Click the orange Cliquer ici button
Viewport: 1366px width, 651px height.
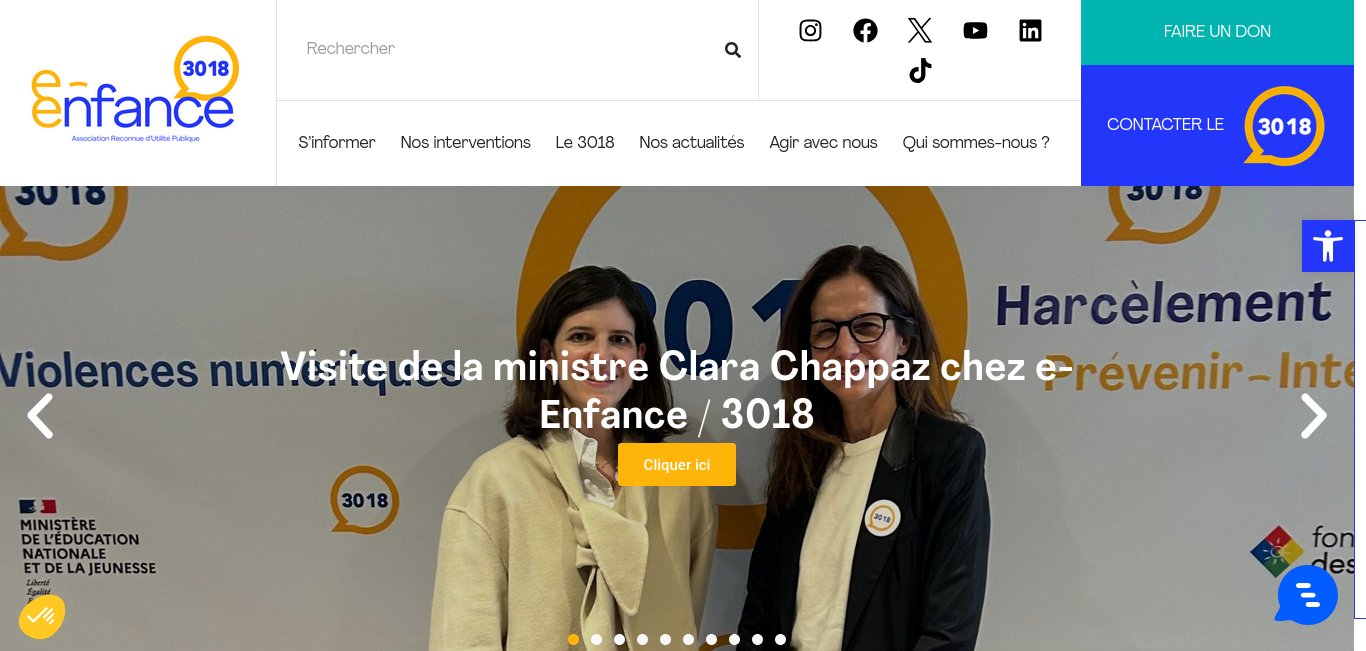pyautogui.click(x=677, y=465)
